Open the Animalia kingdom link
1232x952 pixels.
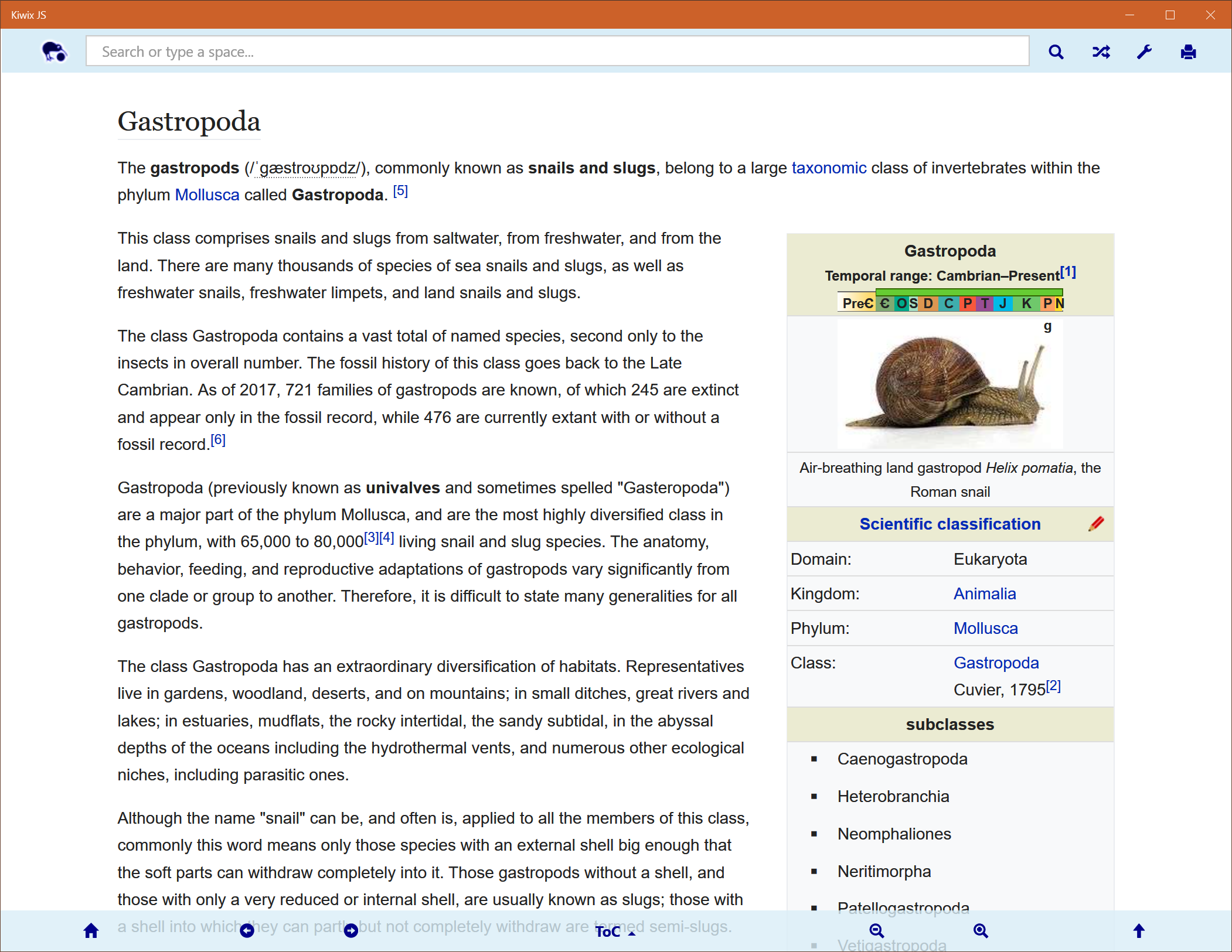coord(985,594)
